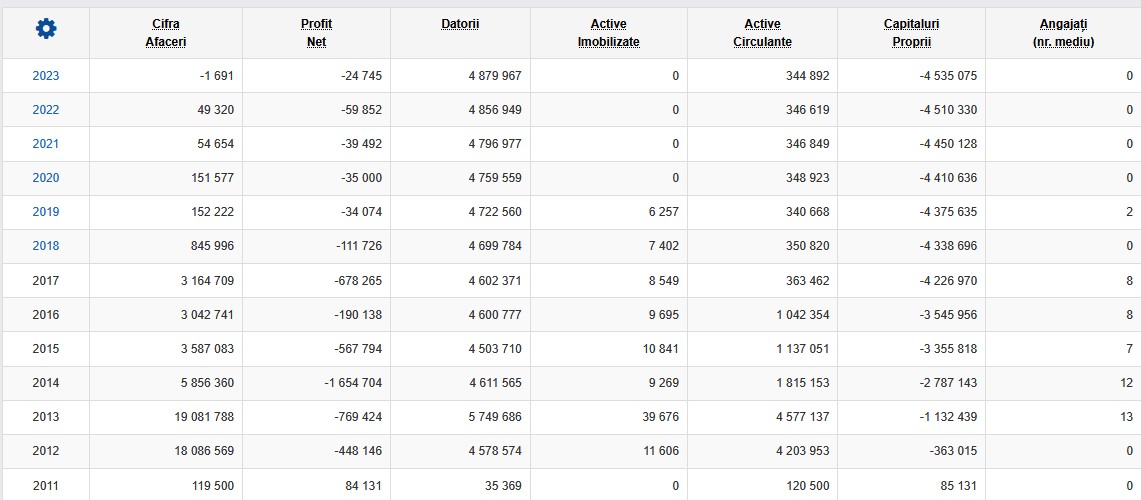Image resolution: width=1141 pixels, height=500 pixels.
Task: Click debts value 4 879 967
Action: pyautogui.click(x=495, y=76)
